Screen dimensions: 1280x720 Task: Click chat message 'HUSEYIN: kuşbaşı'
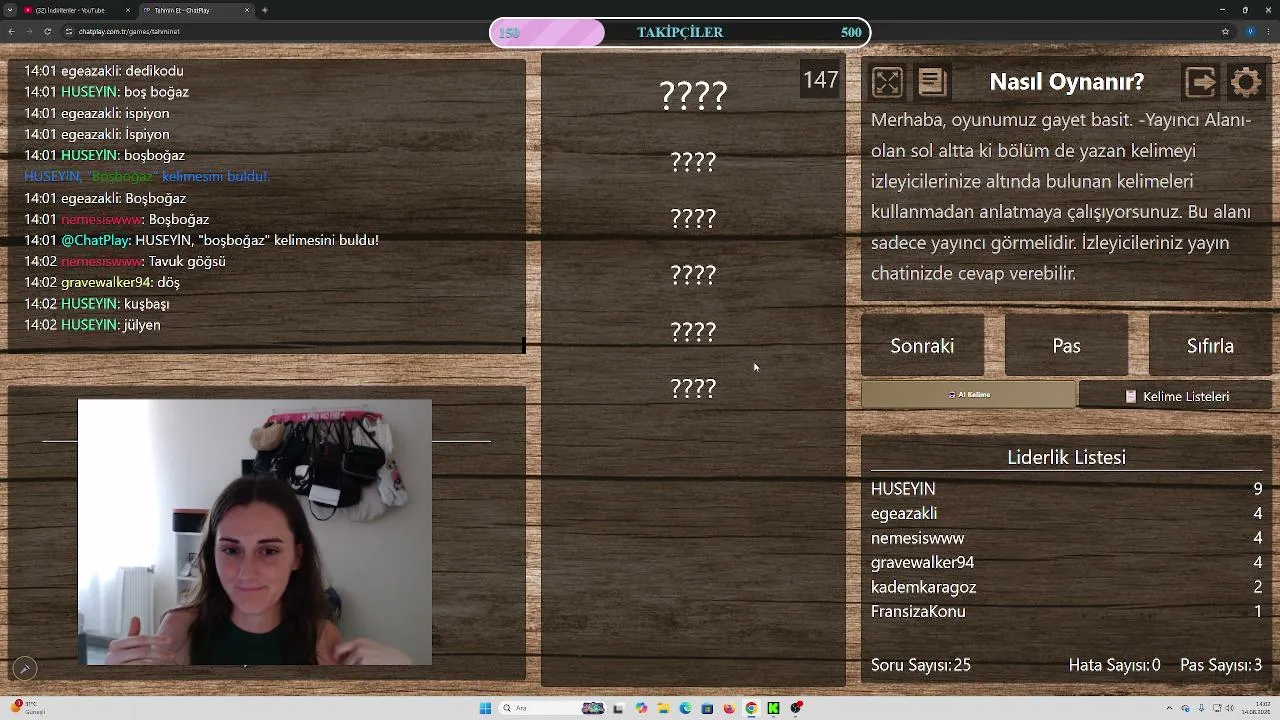97,303
